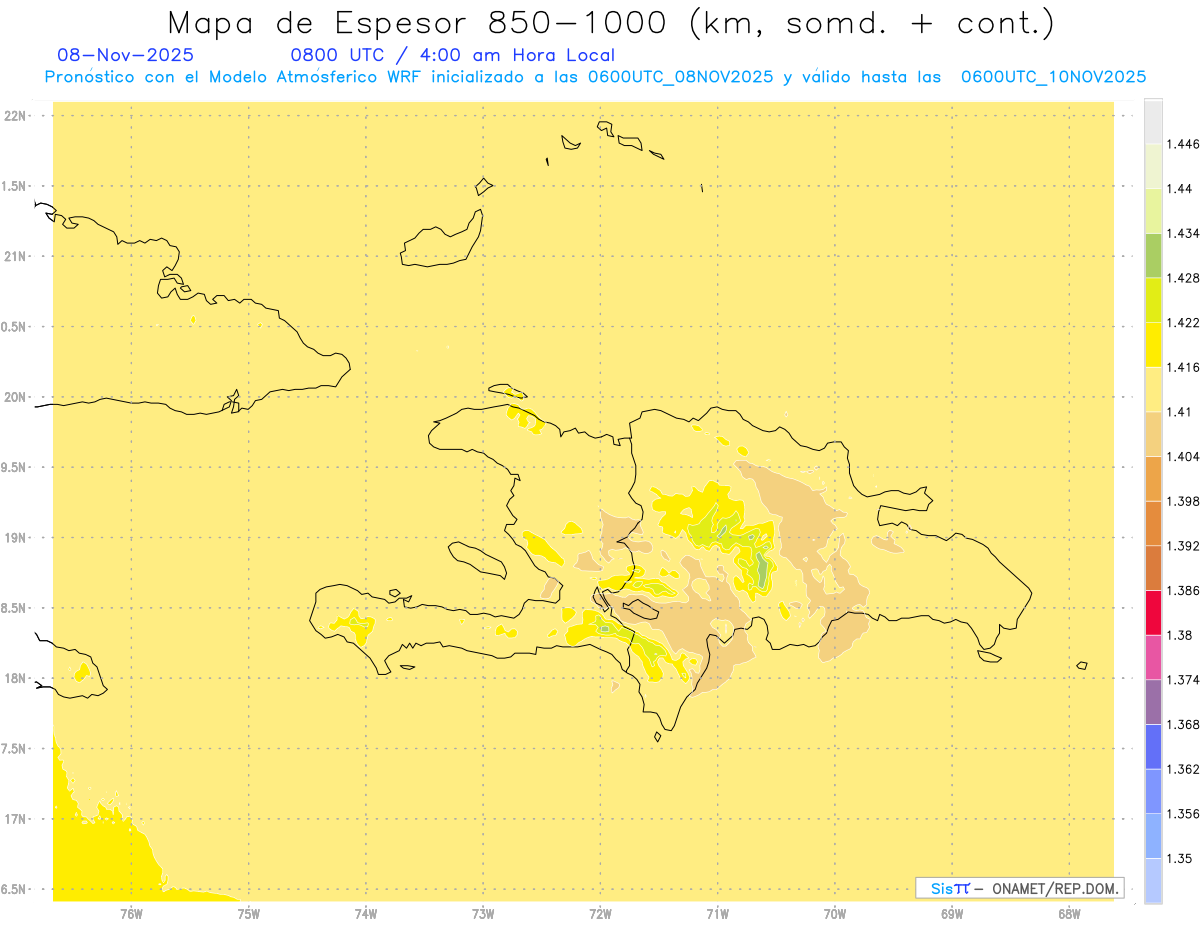
Task: Click the legend value "1.434"
Action: (1184, 233)
